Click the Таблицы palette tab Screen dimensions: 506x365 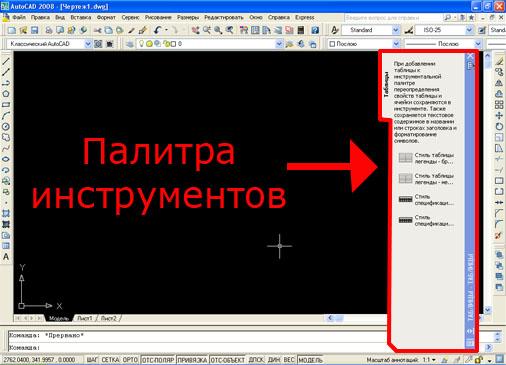point(386,85)
